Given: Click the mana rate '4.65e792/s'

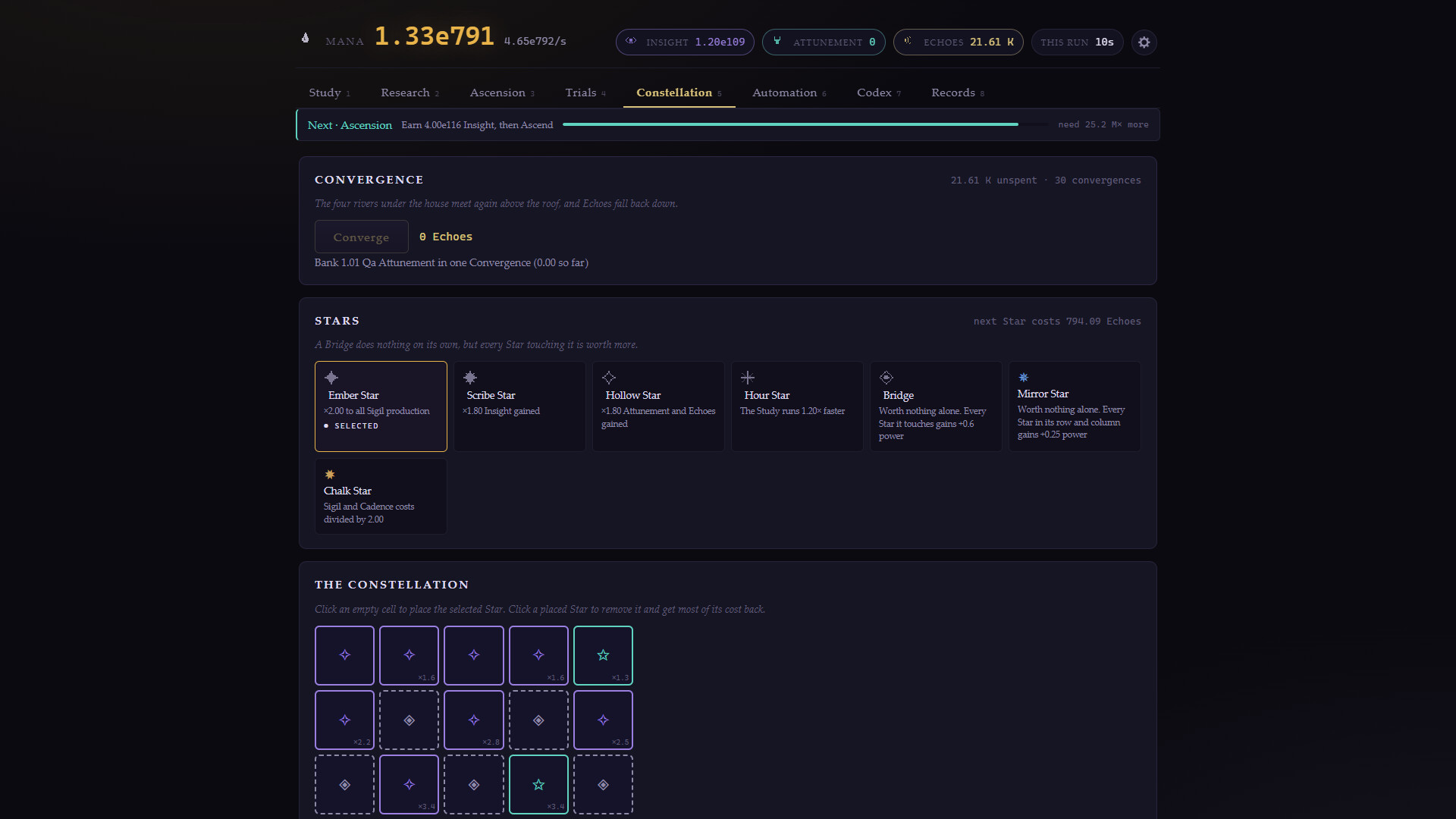Looking at the screenshot, I should pyautogui.click(x=535, y=41).
